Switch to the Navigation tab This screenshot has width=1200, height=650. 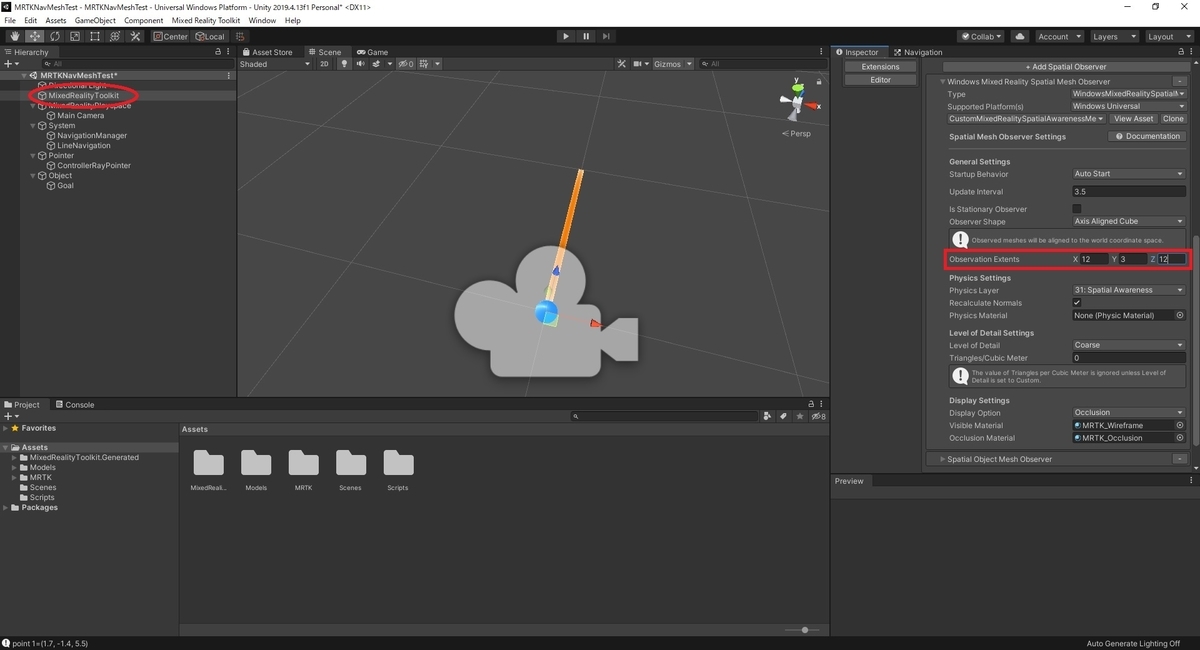(918, 52)
